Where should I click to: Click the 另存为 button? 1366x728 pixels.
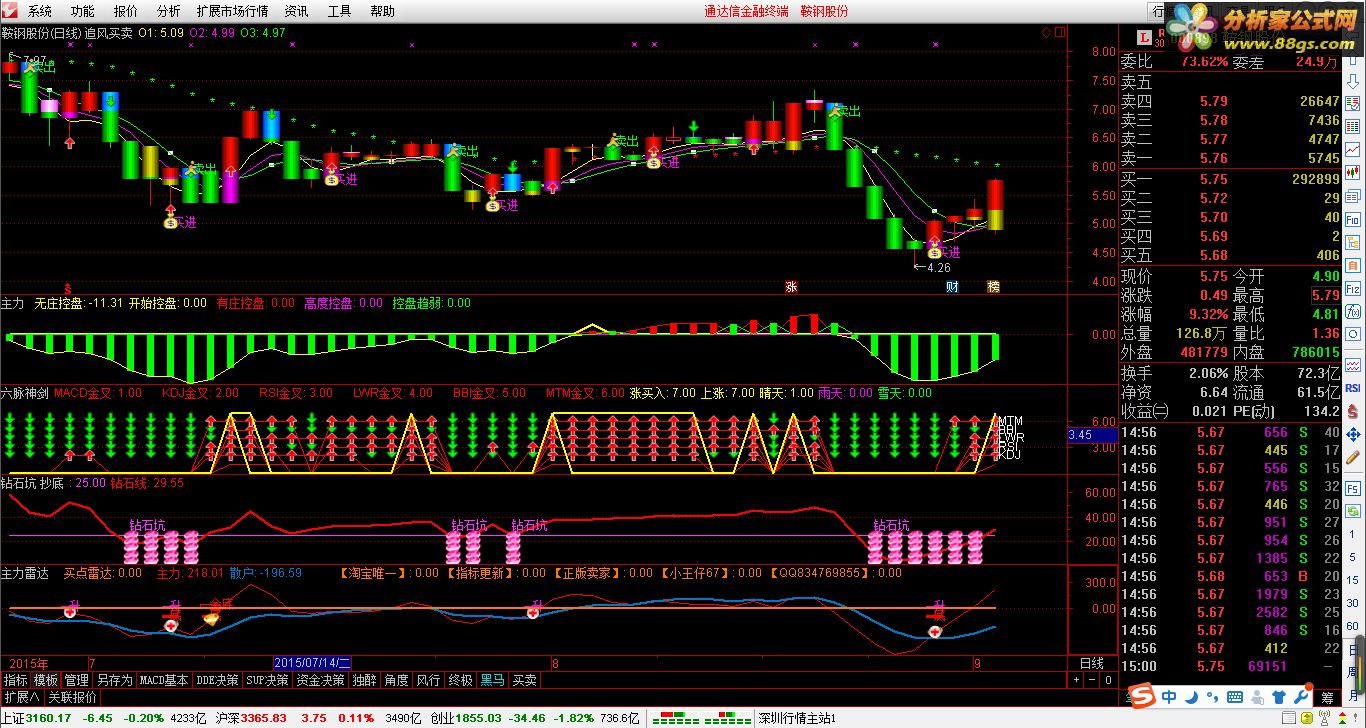pyautogui.click(x=115, y=680)
